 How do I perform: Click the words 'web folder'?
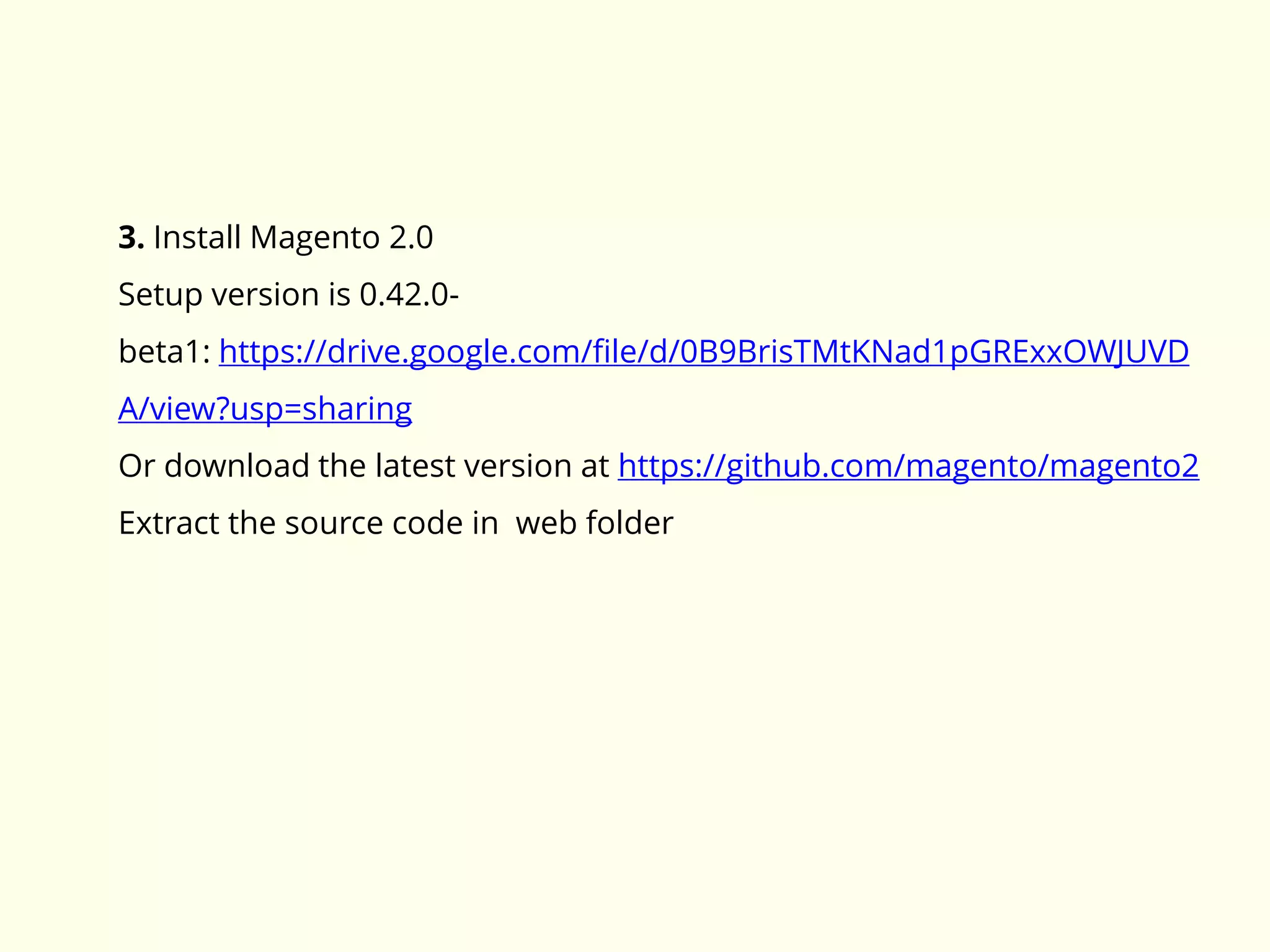pyautogui.click(x=594, y=523)
